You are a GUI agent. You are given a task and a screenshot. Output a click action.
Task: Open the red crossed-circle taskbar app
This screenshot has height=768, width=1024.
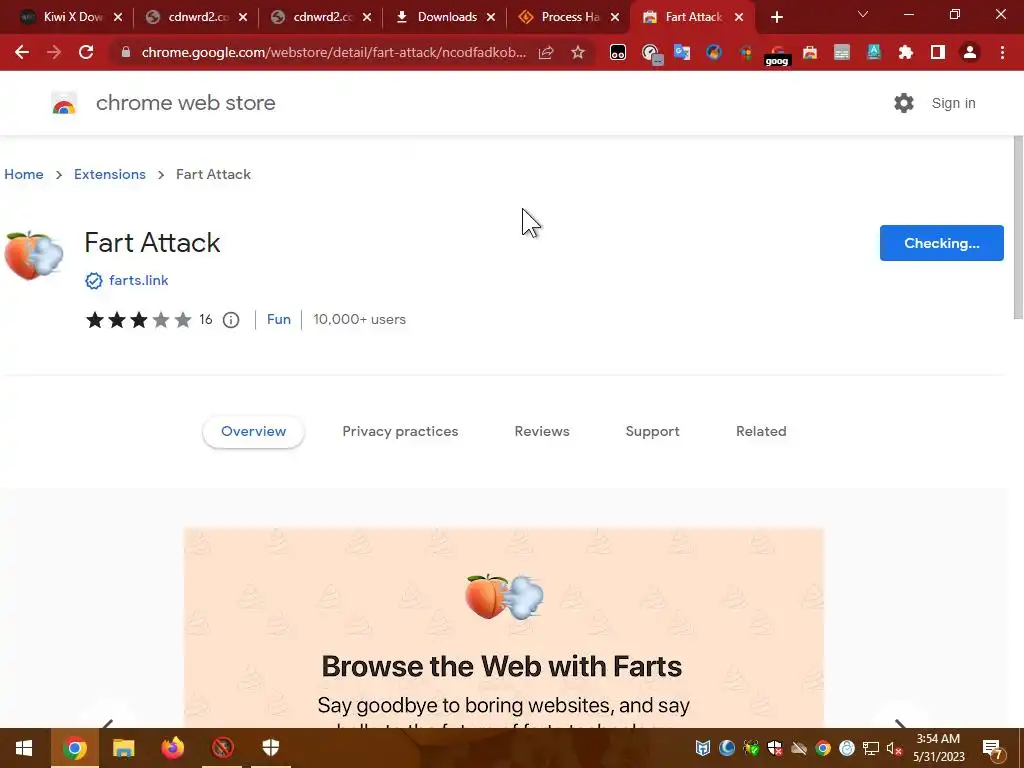pyautogui.click(x=222, y=748)
